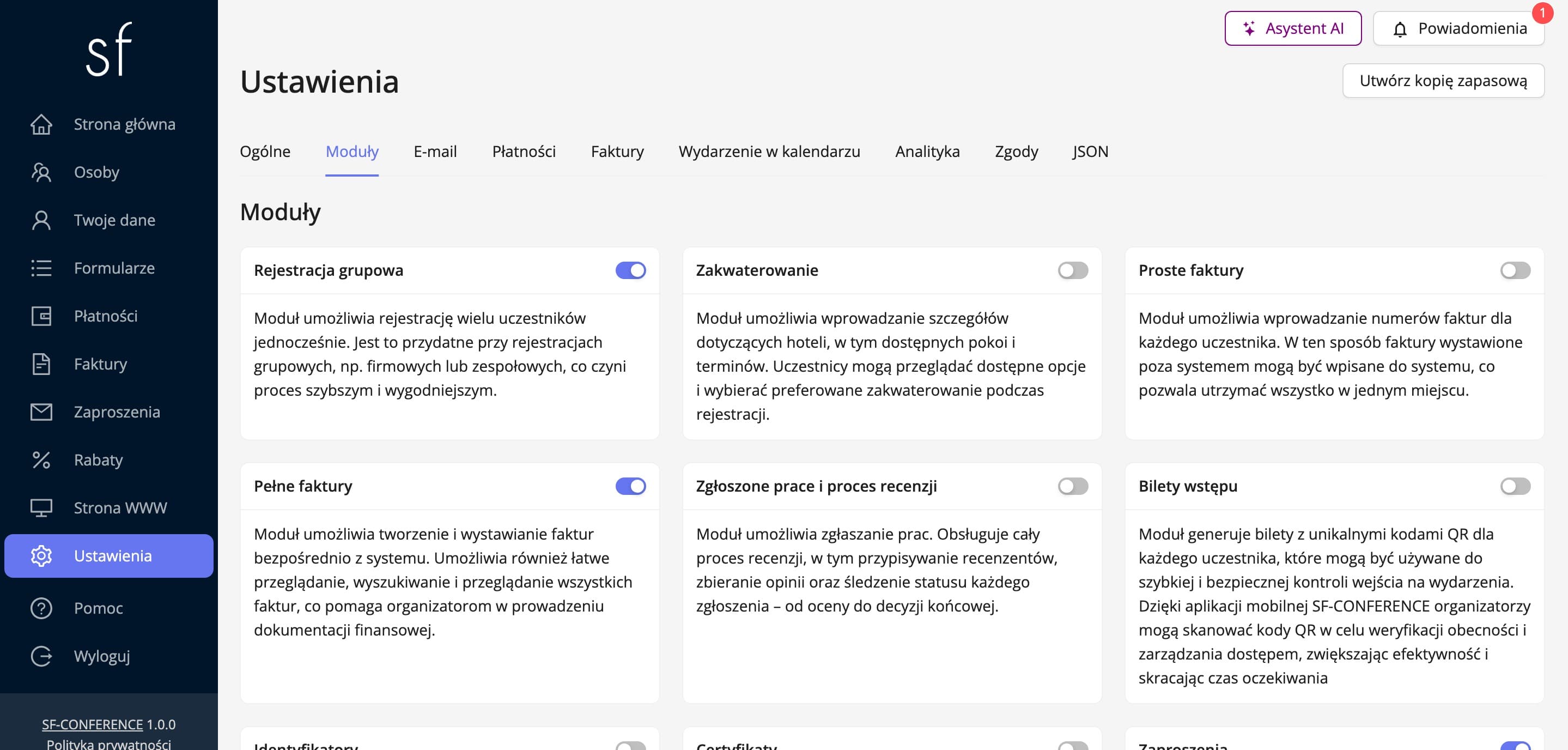Enable Zgłoszone prace i proces recenzji toggle
Image resolution: width=1568 pixels, height=750 pixels.
point(1073,486)
